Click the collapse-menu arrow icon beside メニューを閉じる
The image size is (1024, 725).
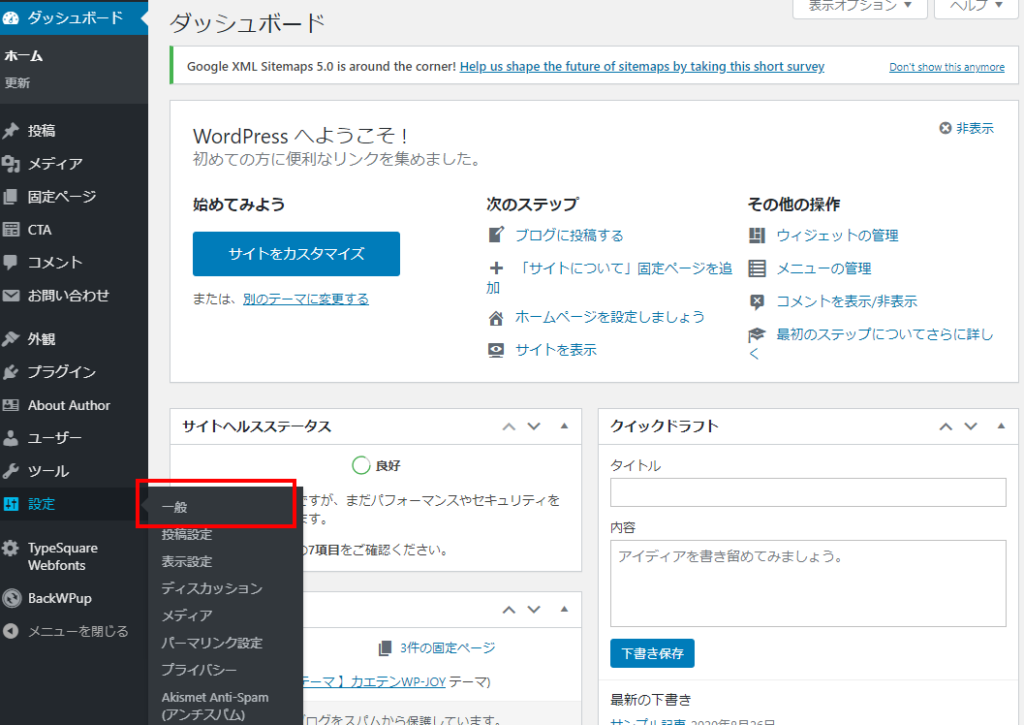click(x=10, y=631)
